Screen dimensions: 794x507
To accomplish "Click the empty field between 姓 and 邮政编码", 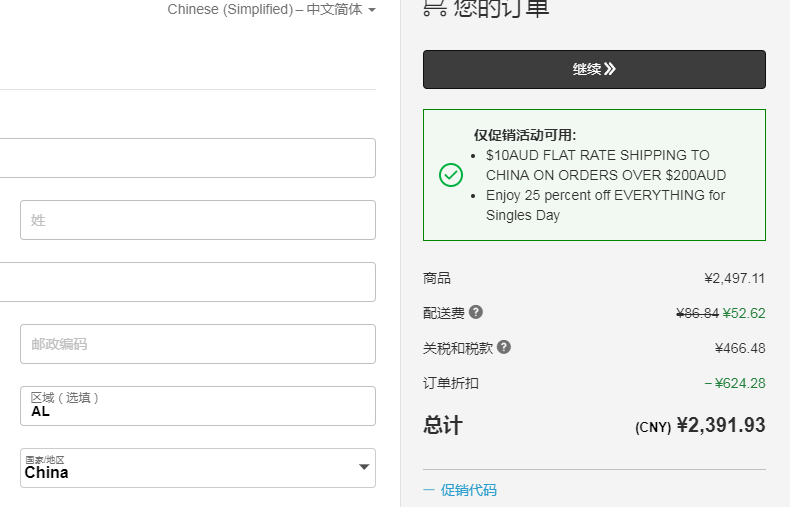I will coord(188,282).
